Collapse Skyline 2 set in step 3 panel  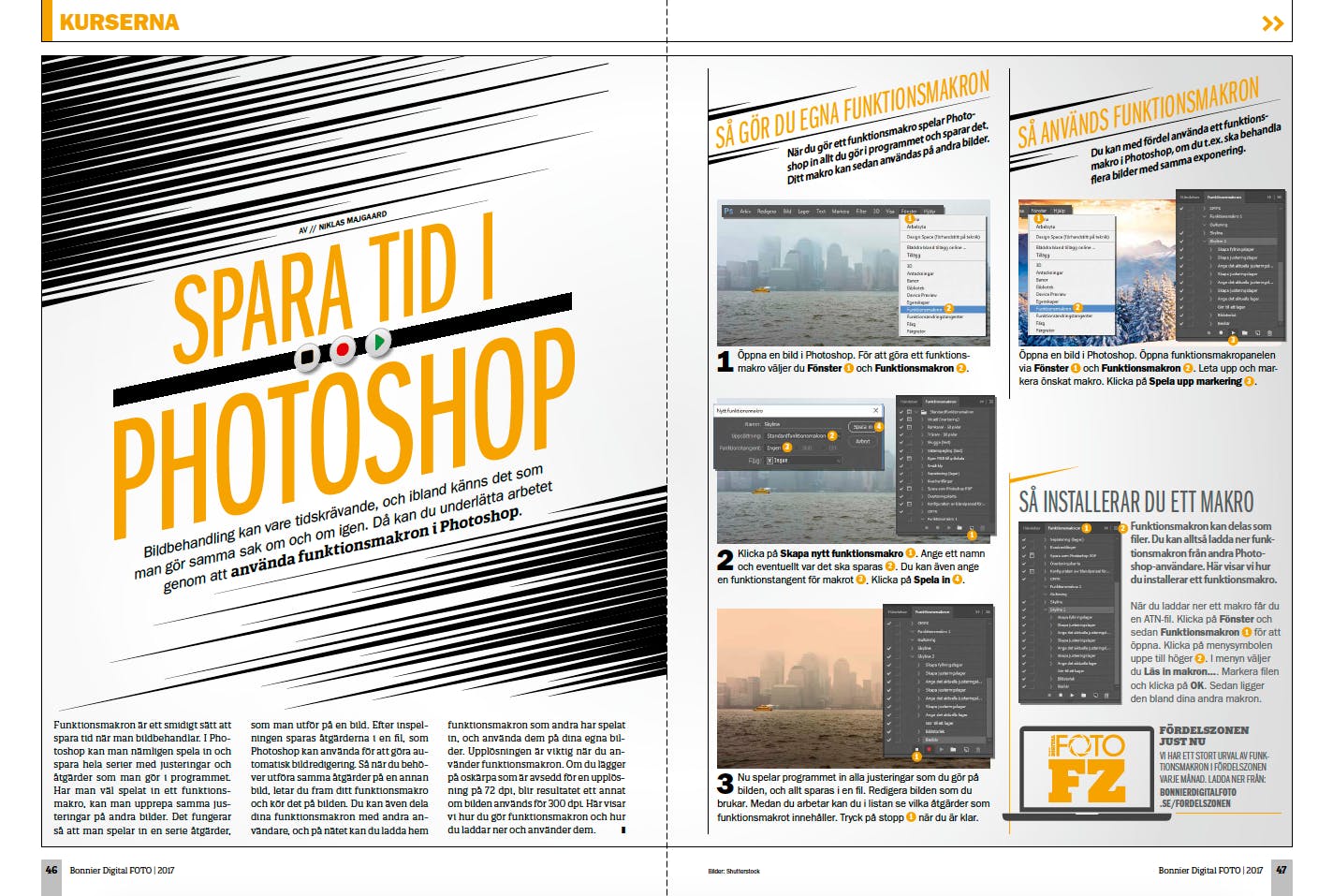(x=912, y=656)
